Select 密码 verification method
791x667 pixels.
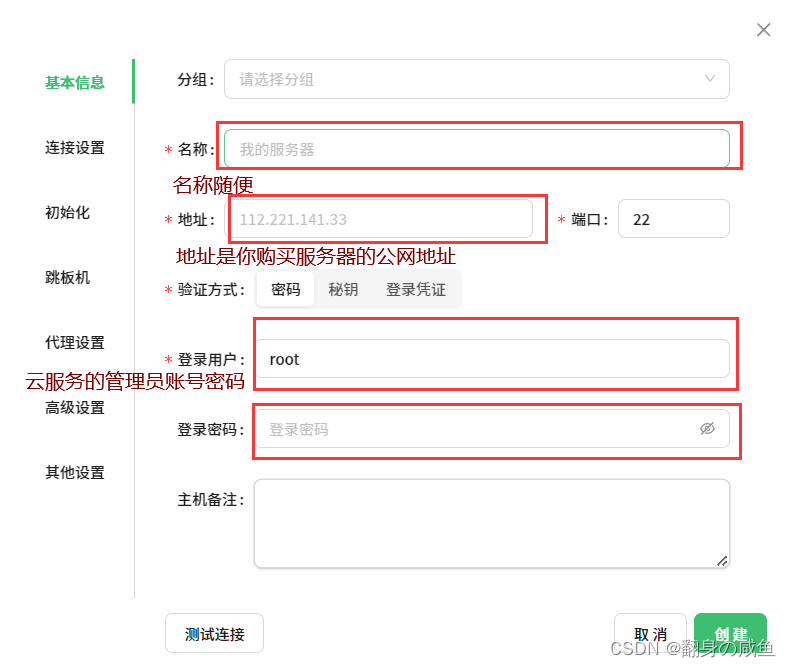point(286,290)
